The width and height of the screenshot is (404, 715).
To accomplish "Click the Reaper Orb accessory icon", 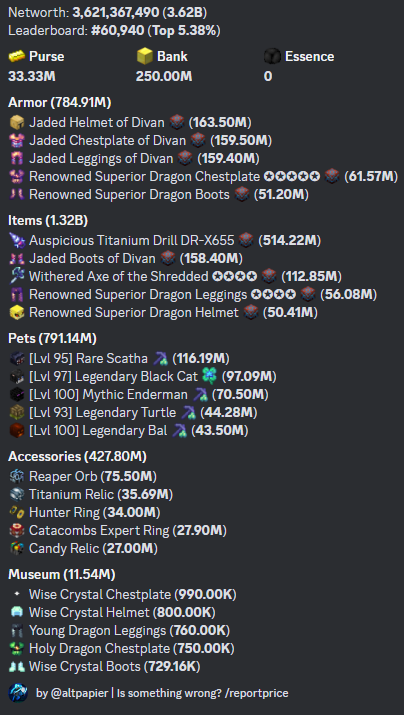I will pyautogui.click(x=16, y=477).
